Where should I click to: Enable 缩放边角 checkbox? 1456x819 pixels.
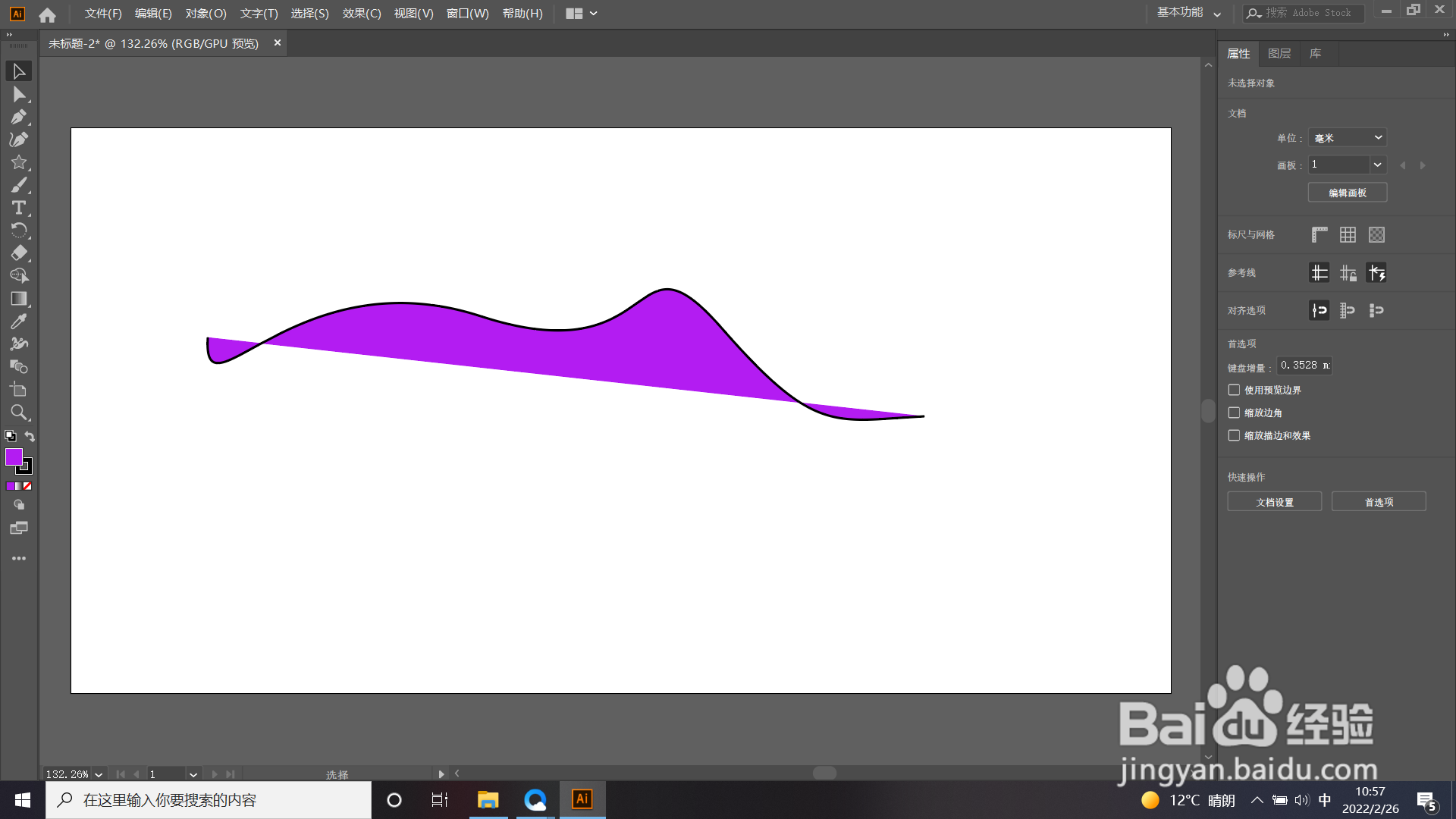click(x=1234, y=413)
